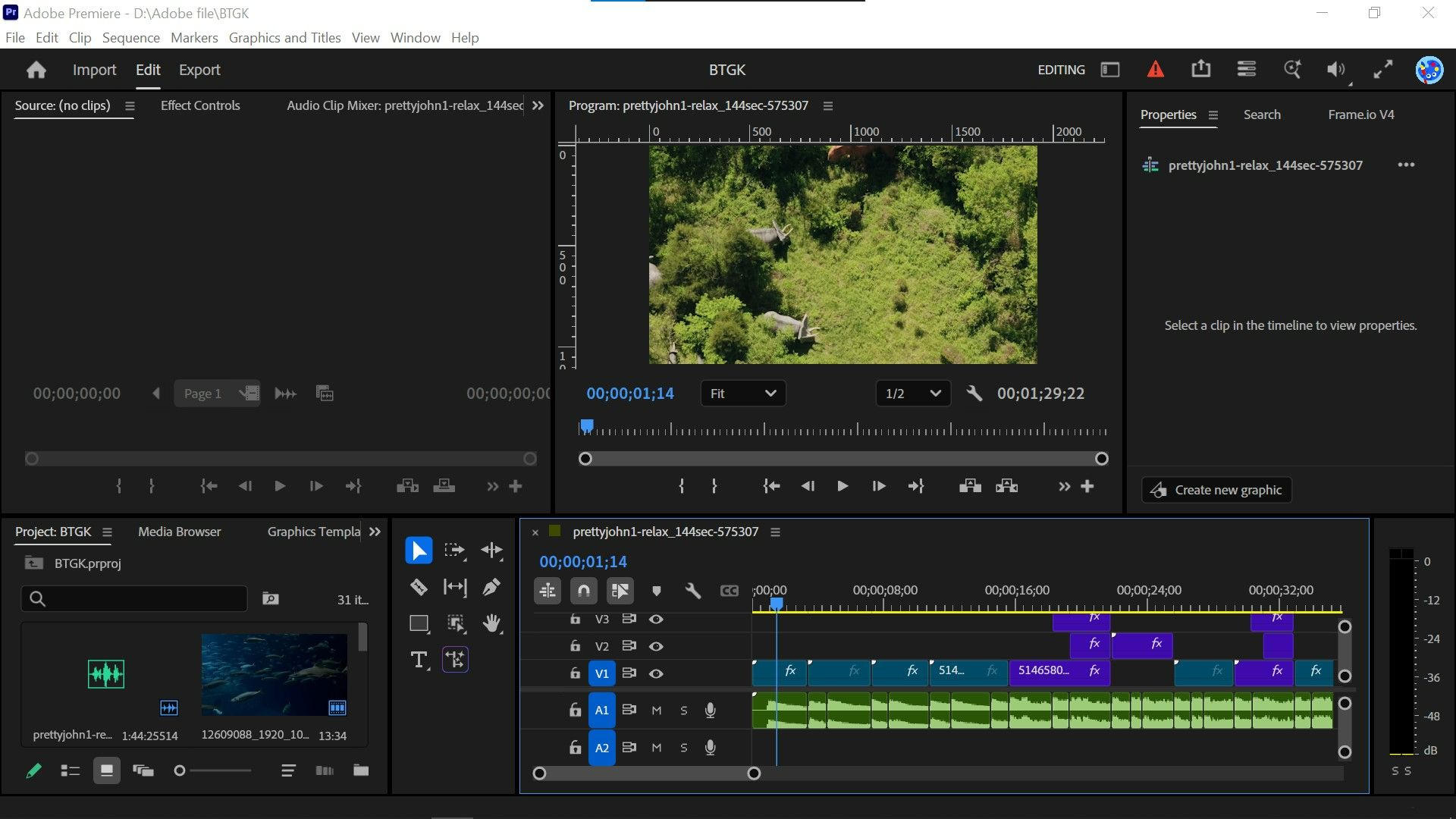1456x819 pixels.
Task: Select the Razor tool
Action: point(419,587)
